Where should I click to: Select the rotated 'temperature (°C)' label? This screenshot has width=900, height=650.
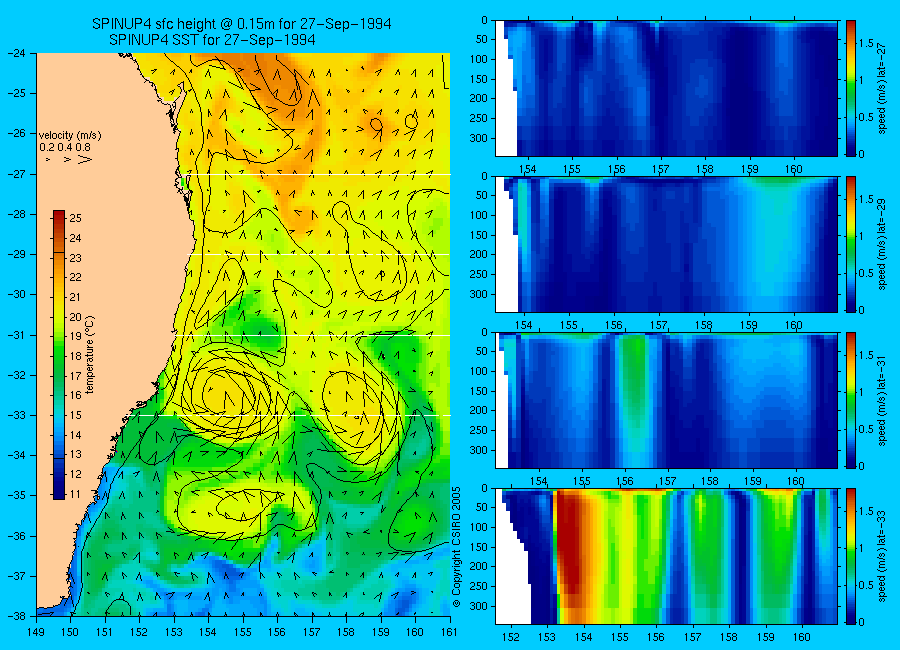coord(90,354)
